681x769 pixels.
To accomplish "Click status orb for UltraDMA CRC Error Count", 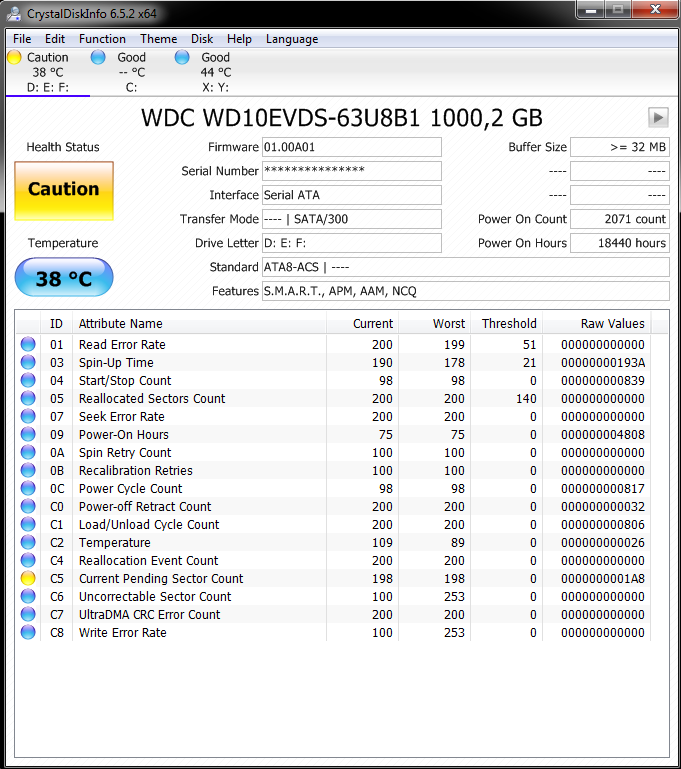I will tap(28, 614).
